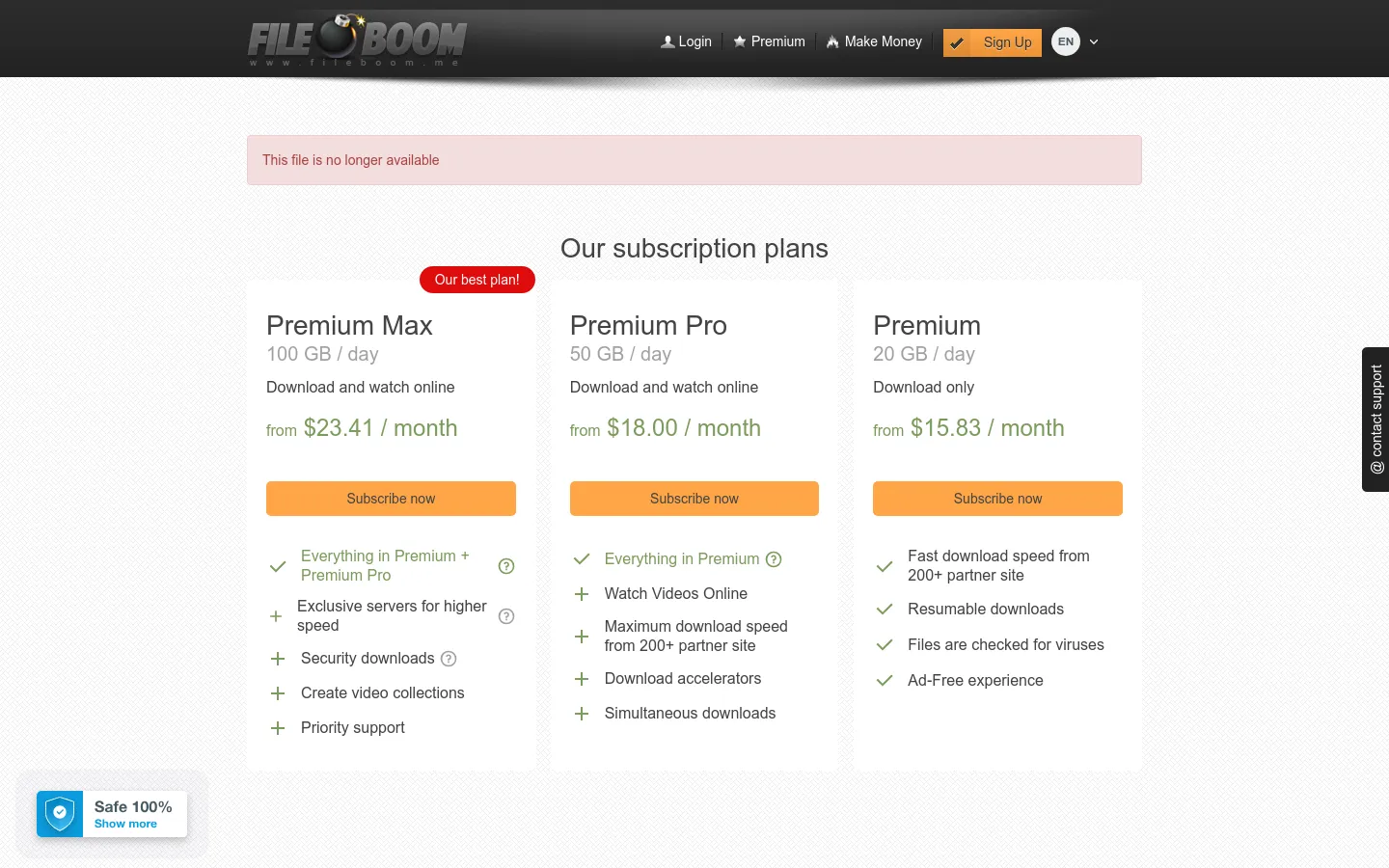Show help icon beside Security downloads
This screenshot has height=868, width=1389.
click(449, 659)
